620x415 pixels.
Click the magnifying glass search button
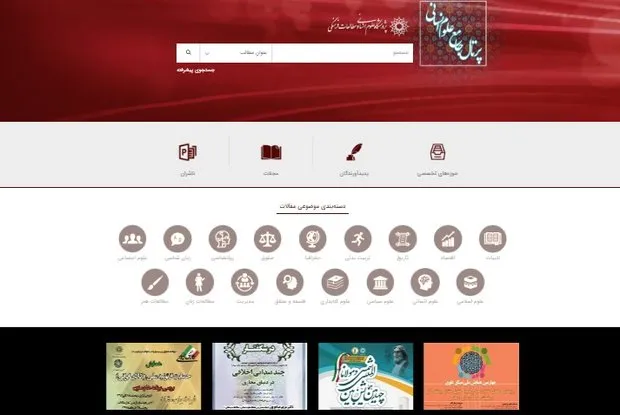pyautogui.click(x=188, y=53)
